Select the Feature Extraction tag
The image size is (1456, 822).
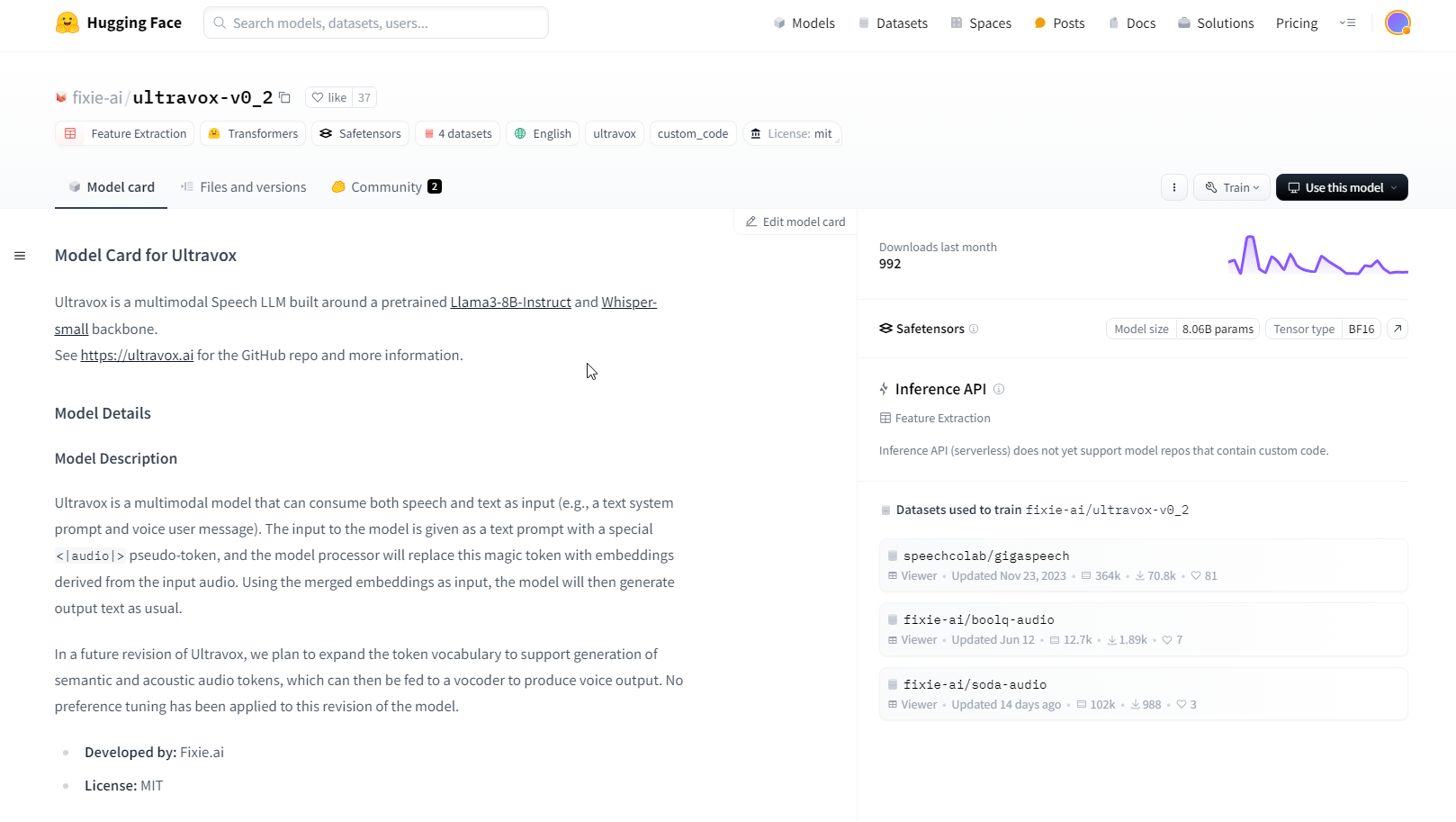(124, 133)
